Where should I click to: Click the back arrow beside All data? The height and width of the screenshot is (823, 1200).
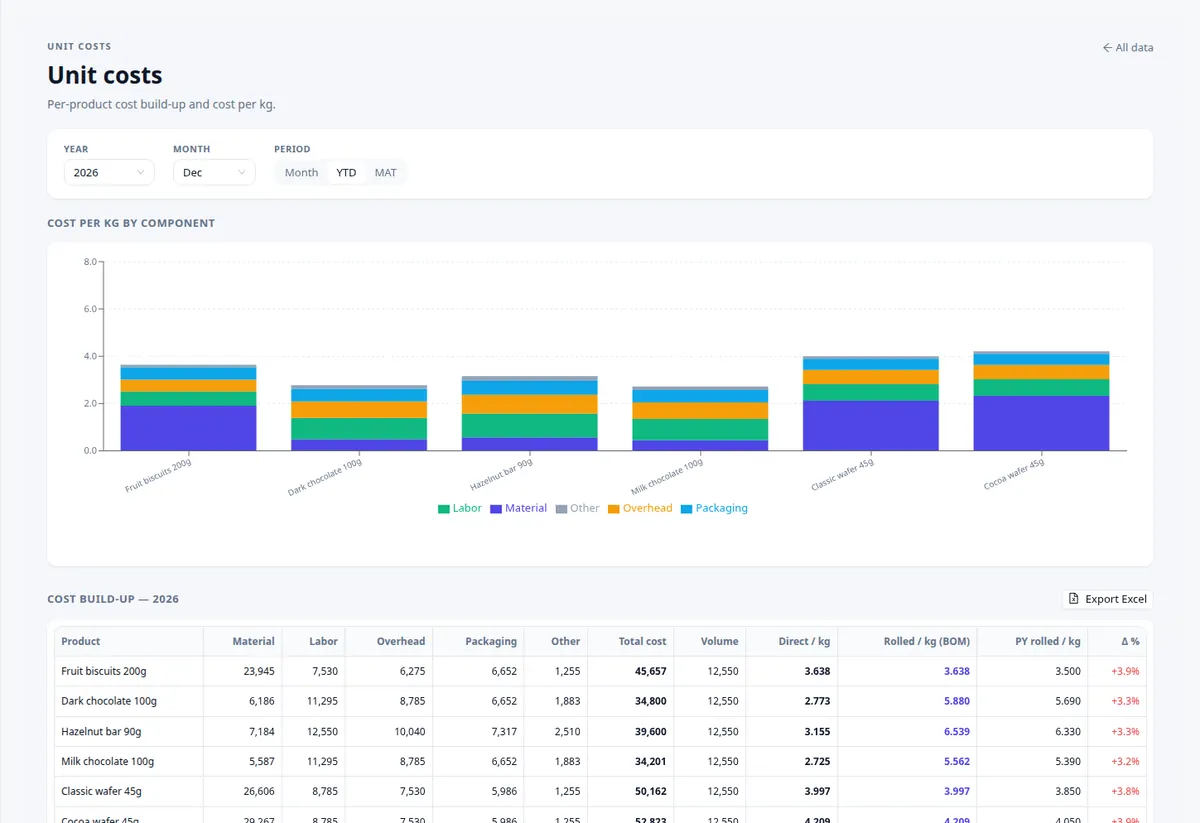[1107, 48]
